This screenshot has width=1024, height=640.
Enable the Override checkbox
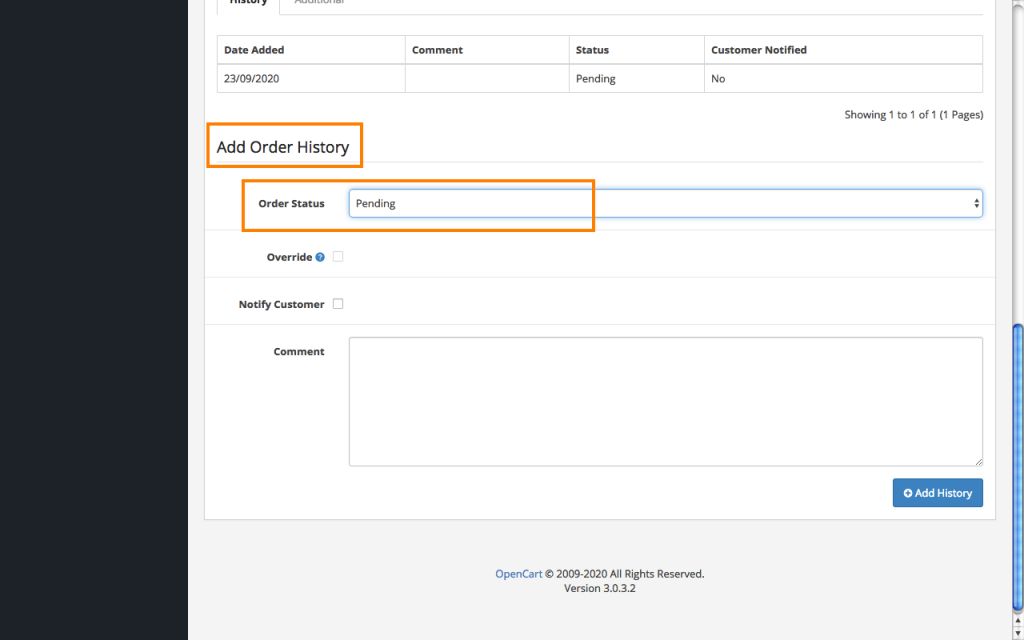pyautogui.click(x=338, y=257)
